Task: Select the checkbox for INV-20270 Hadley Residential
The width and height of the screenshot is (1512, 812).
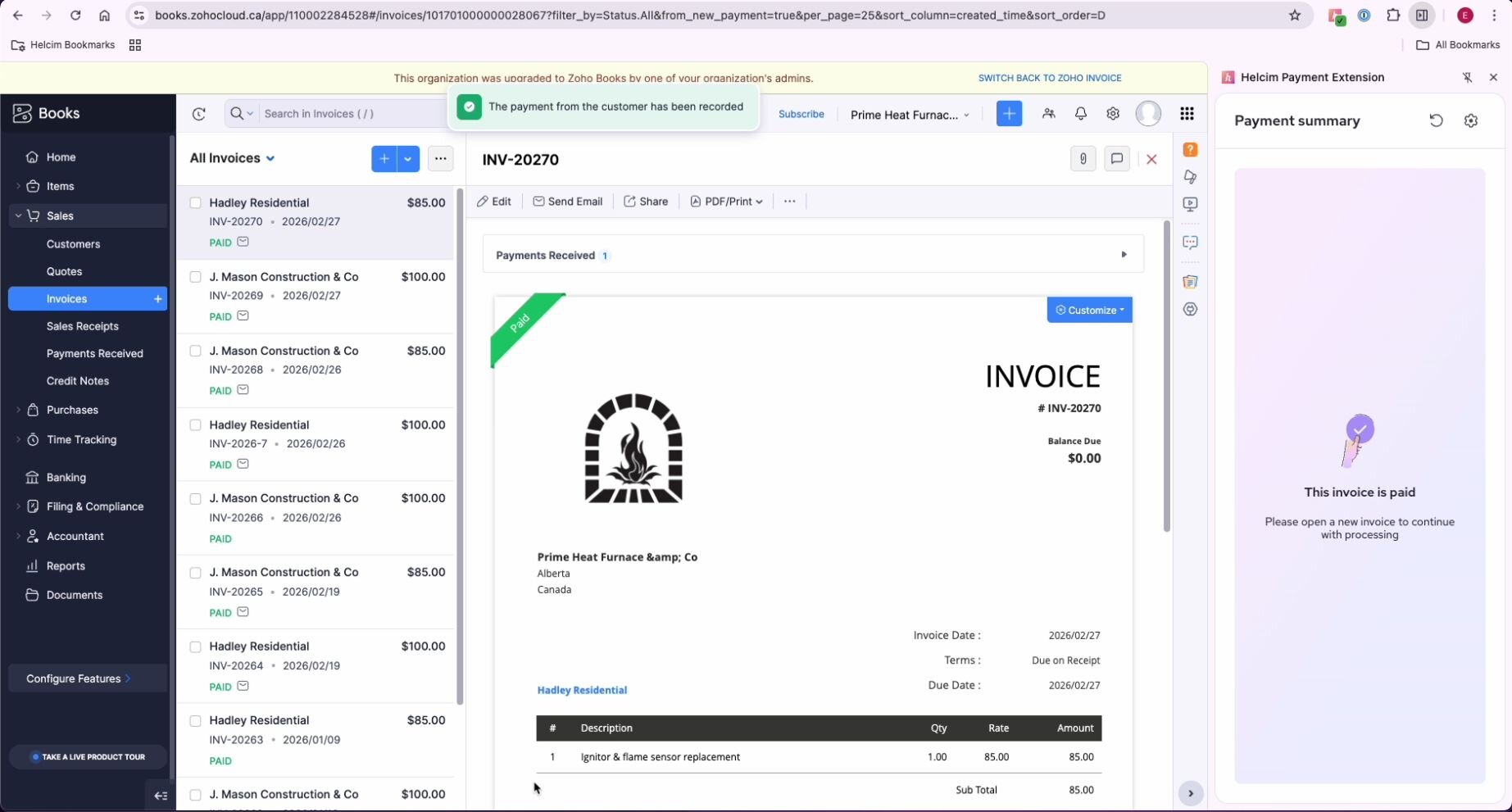Action: (x=195, y=203)
